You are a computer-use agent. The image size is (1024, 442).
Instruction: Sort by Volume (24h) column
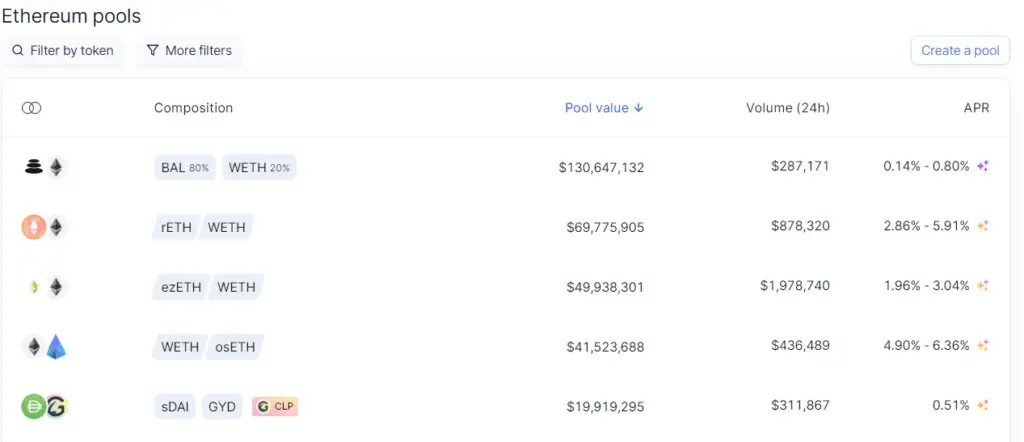click(x=788, y=108)
